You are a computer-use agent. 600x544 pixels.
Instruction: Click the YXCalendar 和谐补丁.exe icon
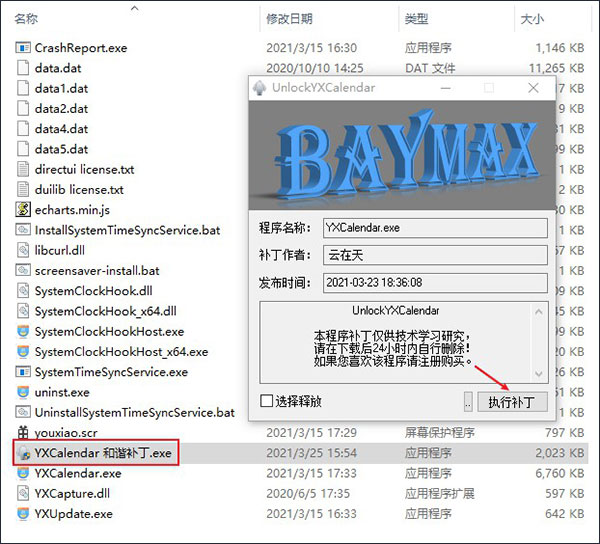(x=24, y=453)
